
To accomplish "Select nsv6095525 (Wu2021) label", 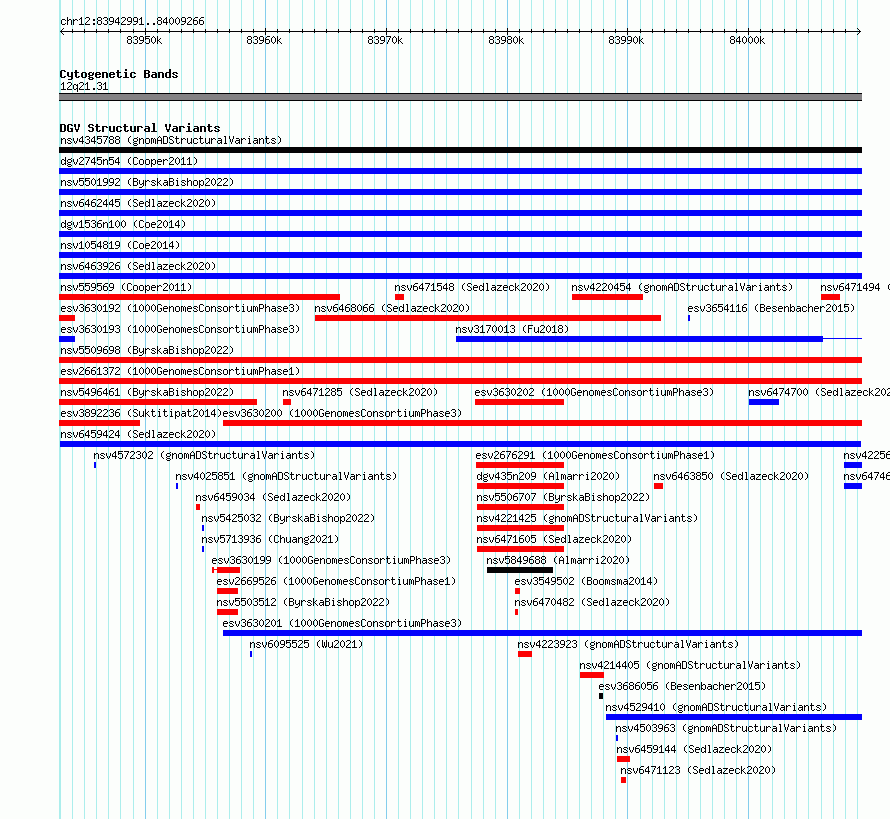I will 306,644.
